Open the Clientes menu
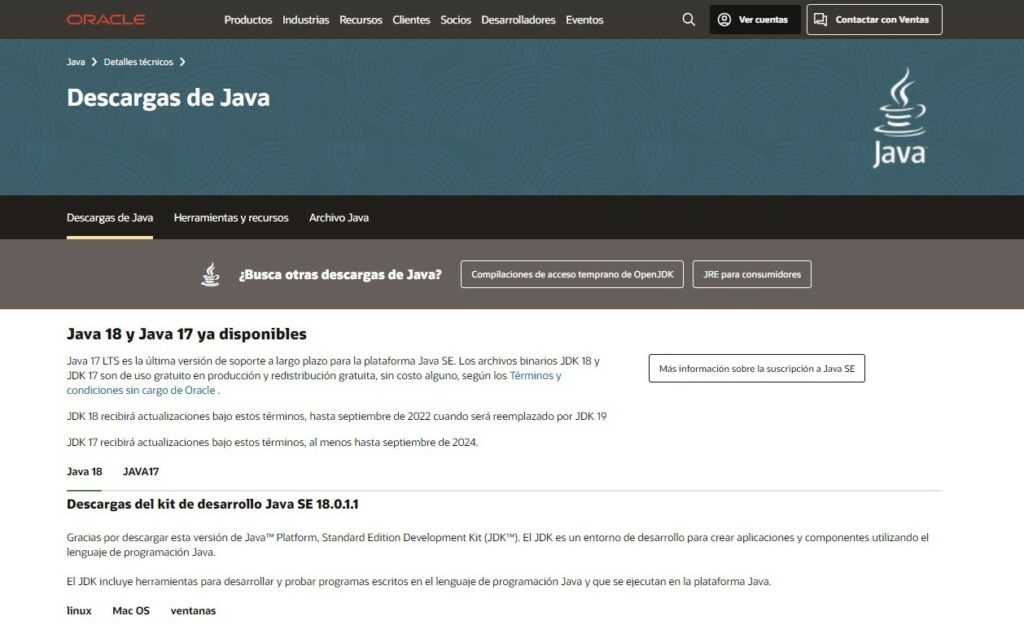 pyautogui.click(x=411, y=20)
